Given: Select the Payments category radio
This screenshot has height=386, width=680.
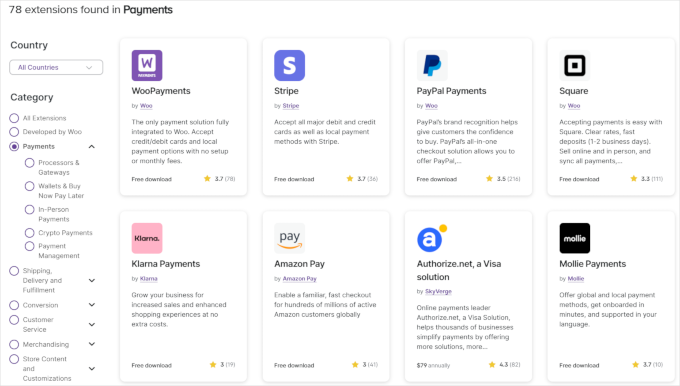Looking at the screenshot, I should tap(14, 147).
